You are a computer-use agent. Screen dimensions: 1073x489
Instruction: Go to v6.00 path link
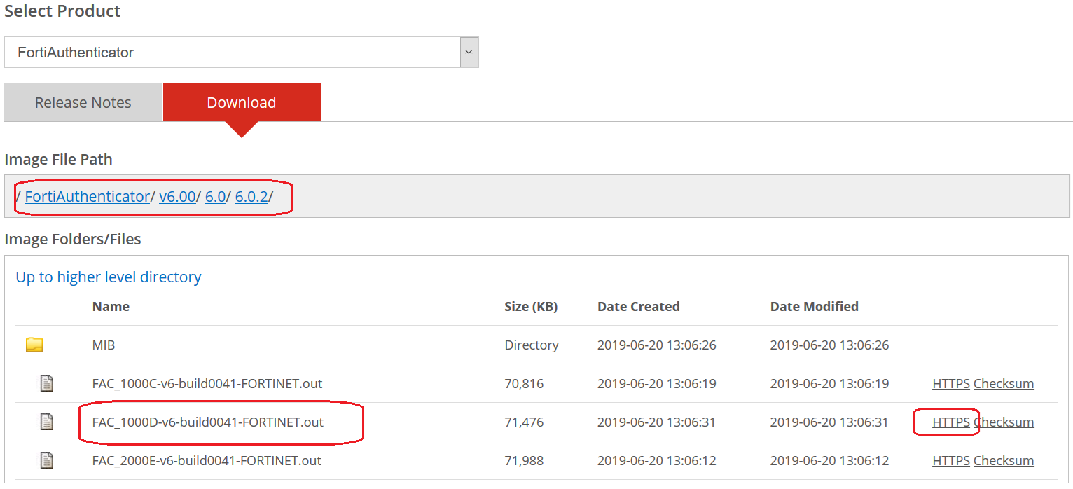177,197
